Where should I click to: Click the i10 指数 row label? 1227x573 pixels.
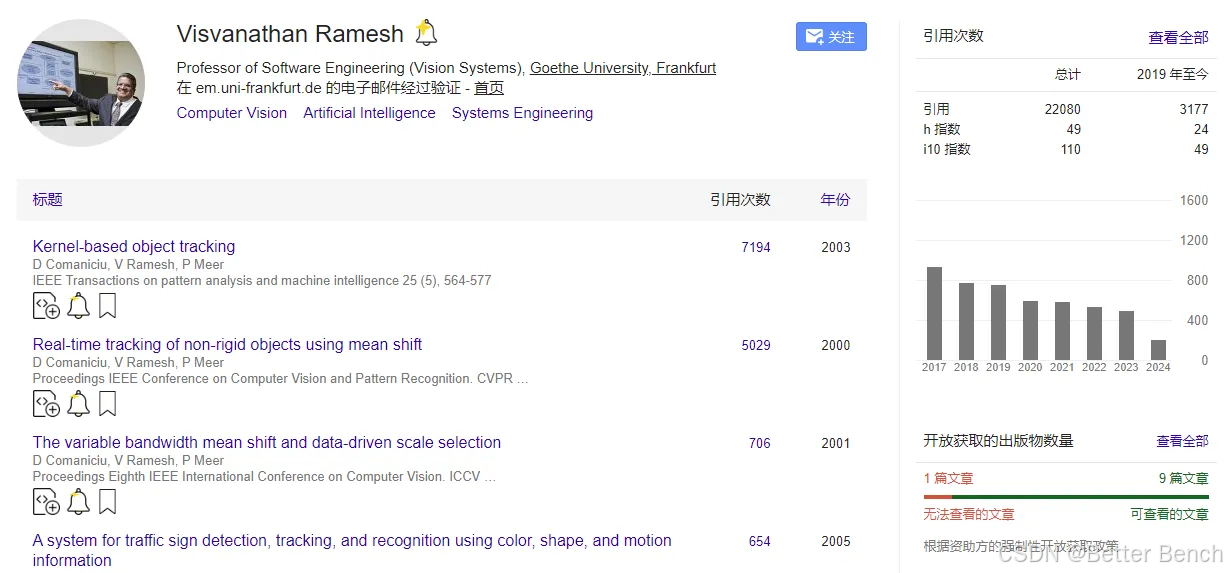(x=947, y=149)
